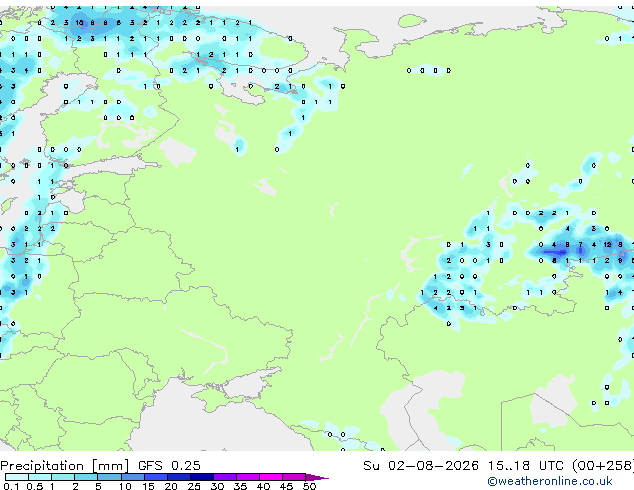Select the 25 to 30 mm navy swatch
The width and height of the screenshot is (634, 490).
pyautogui.click(x=202, y=477)
